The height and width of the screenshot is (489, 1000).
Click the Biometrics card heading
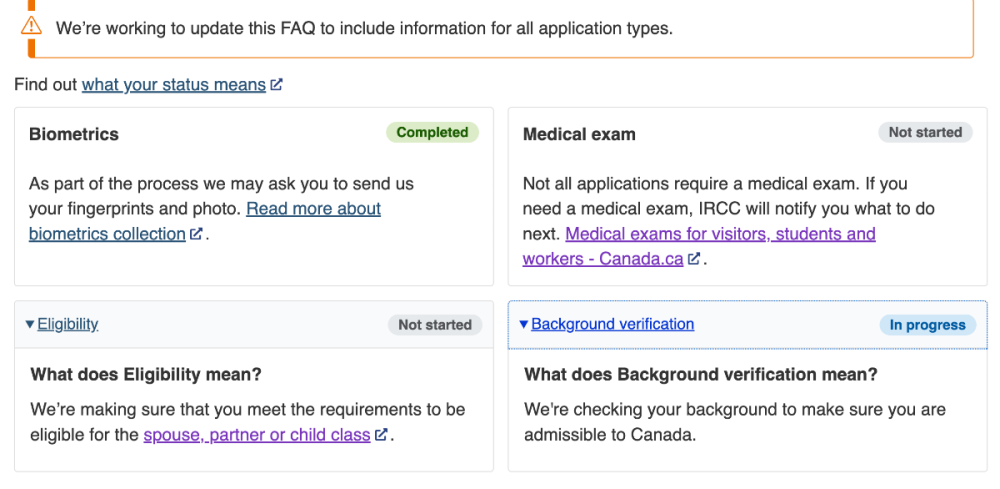[x=74, y=134]
